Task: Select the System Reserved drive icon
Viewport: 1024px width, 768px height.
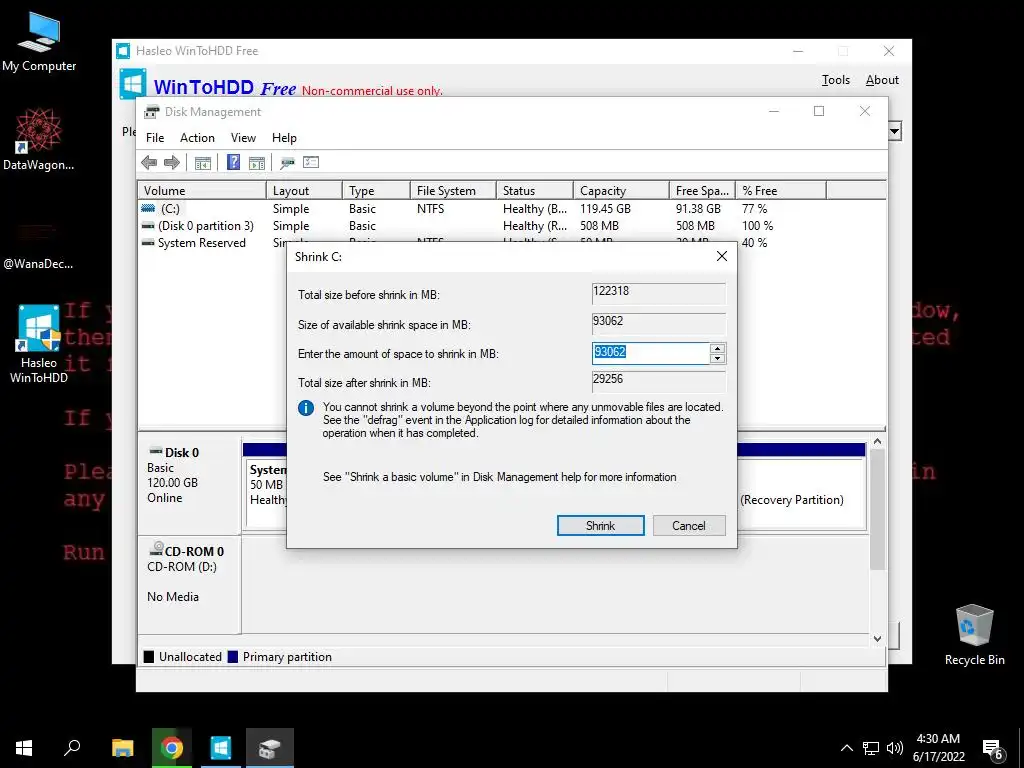Action: (148, 242)
